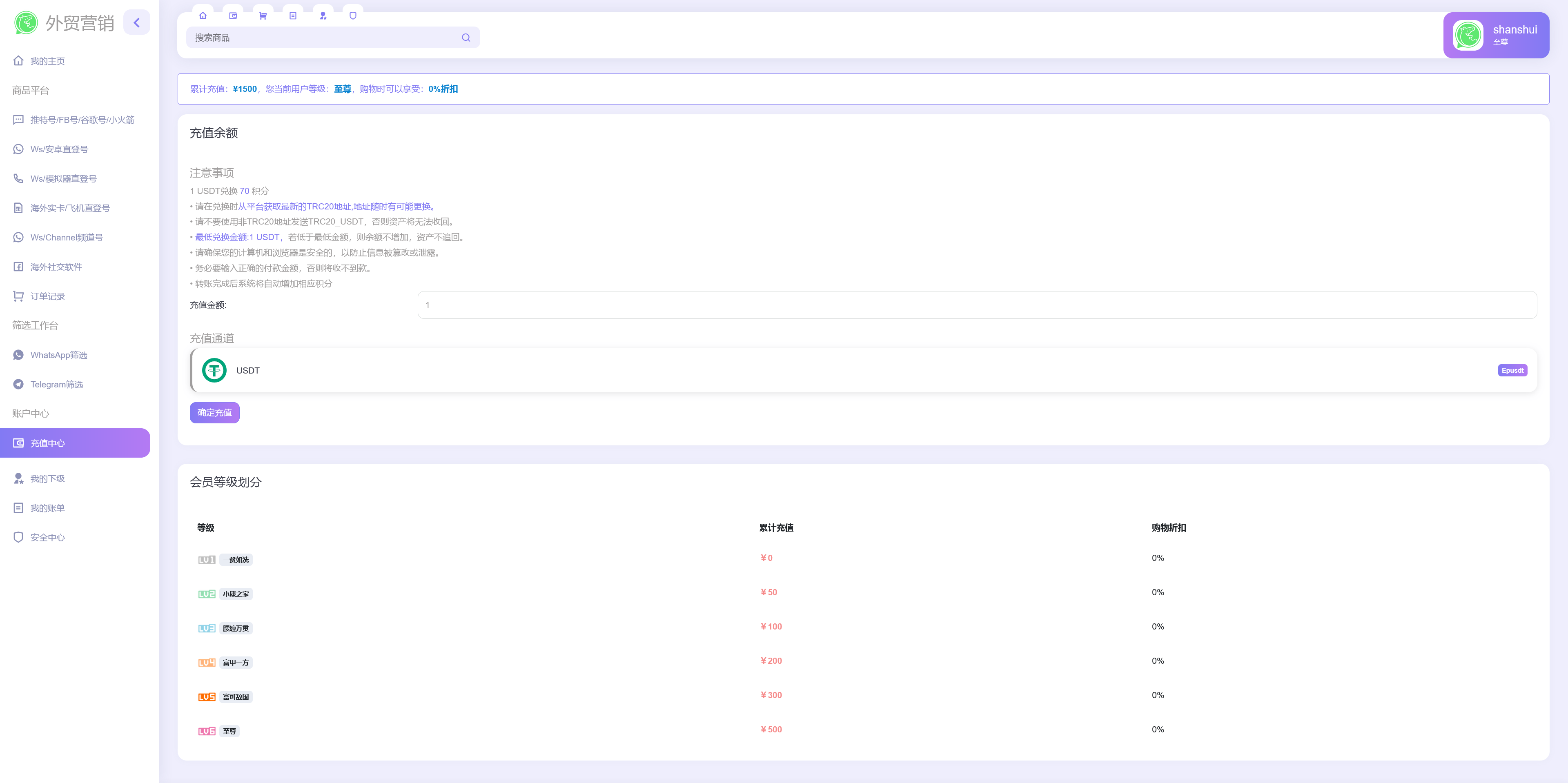Open 安全中心 in sidebar
The image size is (1568, 783).
47,538
